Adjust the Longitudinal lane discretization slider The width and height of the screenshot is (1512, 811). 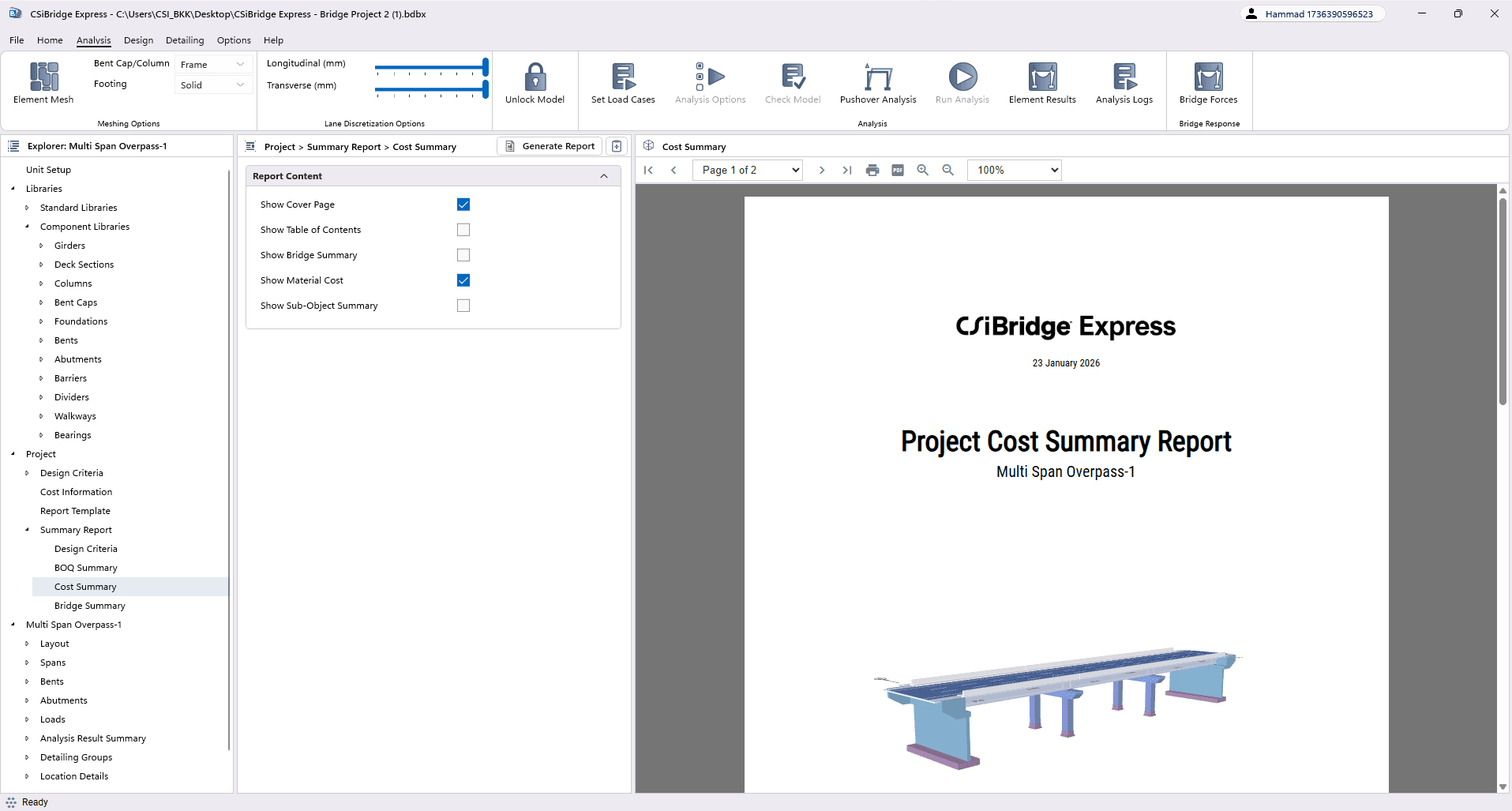pyautogui.click(x=431, y=66)
